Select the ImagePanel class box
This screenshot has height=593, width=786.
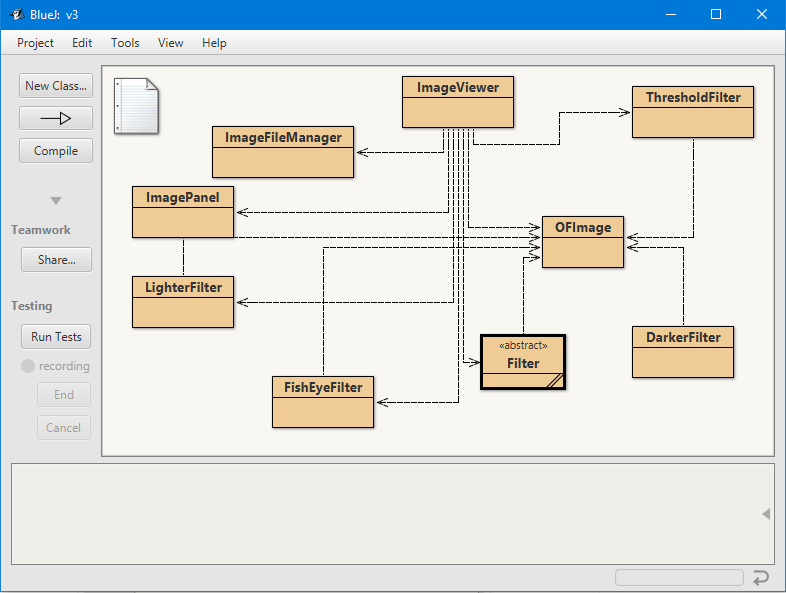click(183, 212)
